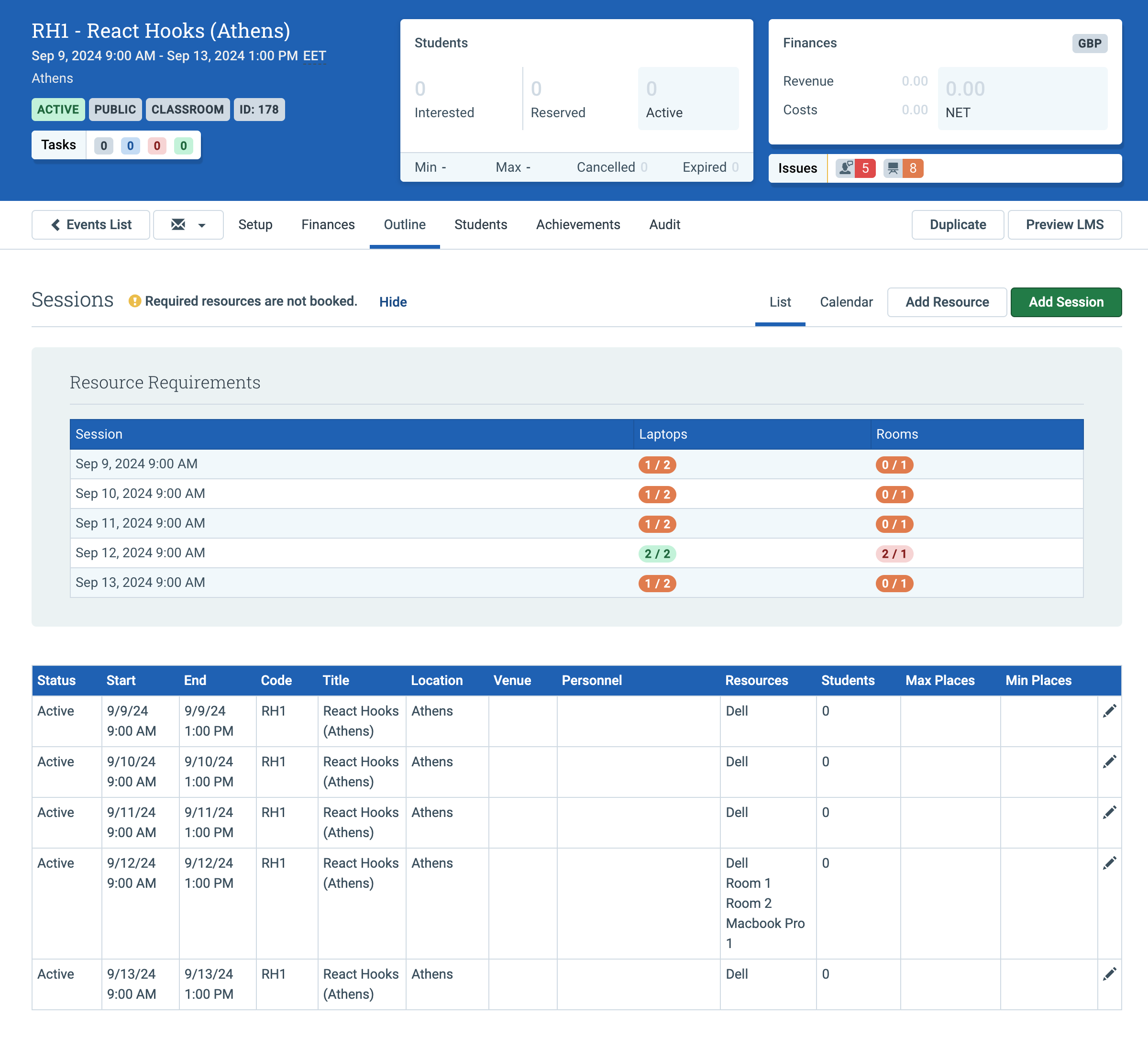This screenshot has height=1038, width=1148.
Task: Switch to the Finances tab
Action: (328, 225)
